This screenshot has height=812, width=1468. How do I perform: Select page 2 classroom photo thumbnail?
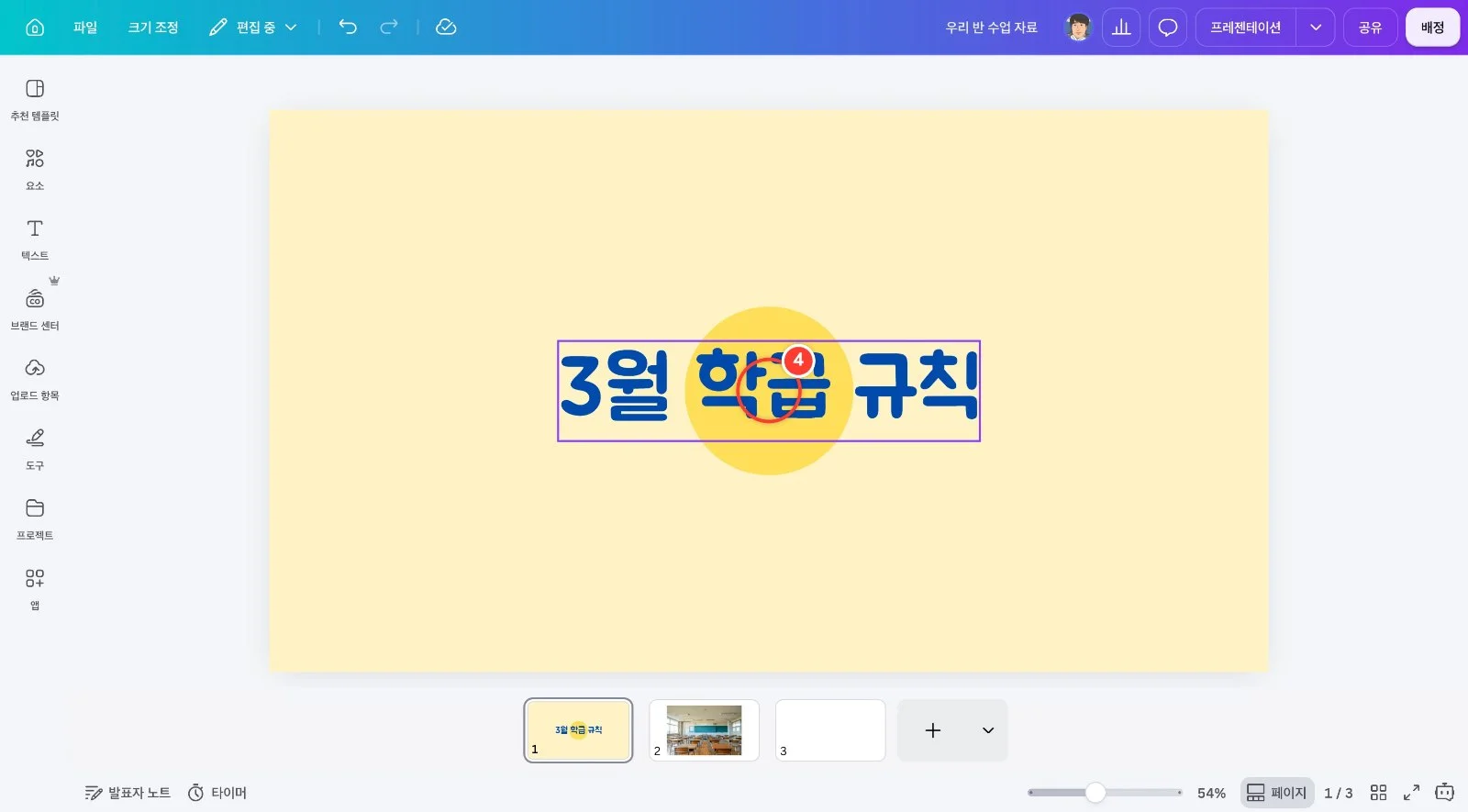click(x=704, y=730)
